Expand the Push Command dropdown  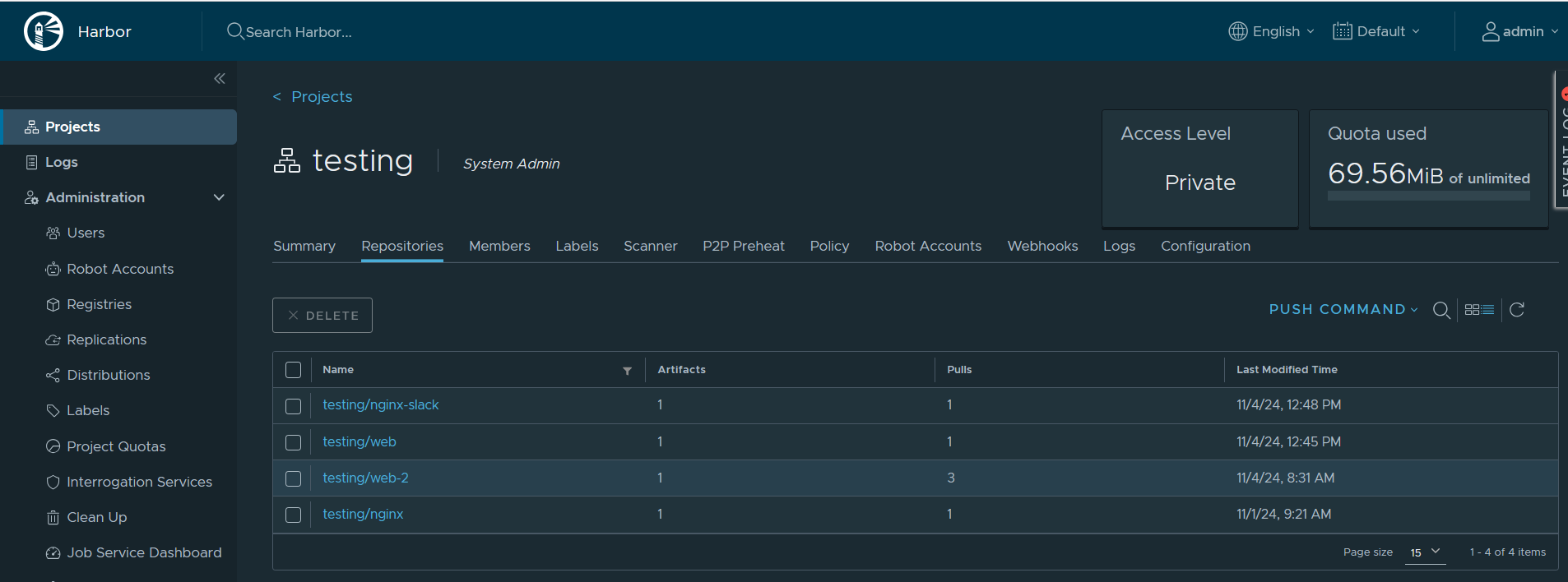click(x=1343, y=310)
